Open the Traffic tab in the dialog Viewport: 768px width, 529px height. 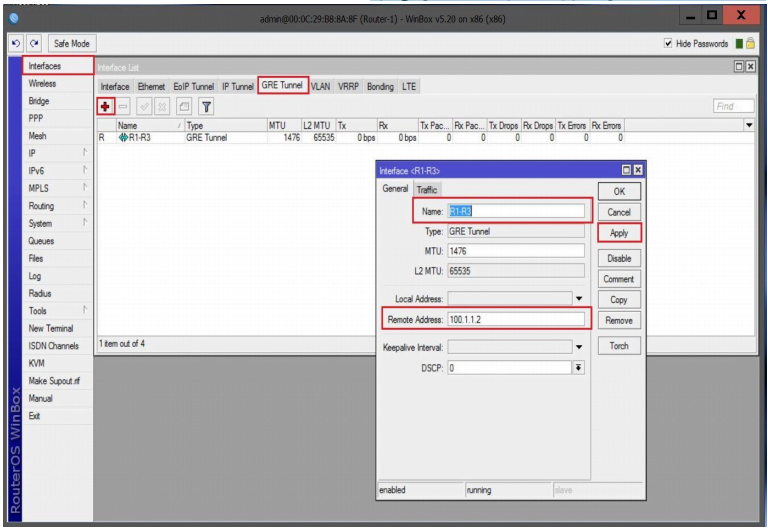(x=427, y=189)
